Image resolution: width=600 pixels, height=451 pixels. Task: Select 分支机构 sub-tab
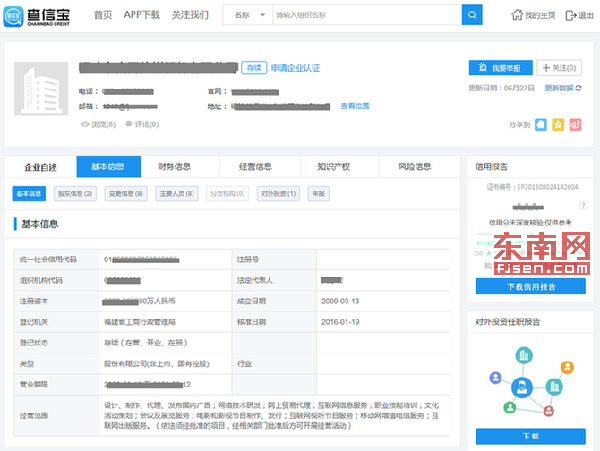(x=227, y=194)
